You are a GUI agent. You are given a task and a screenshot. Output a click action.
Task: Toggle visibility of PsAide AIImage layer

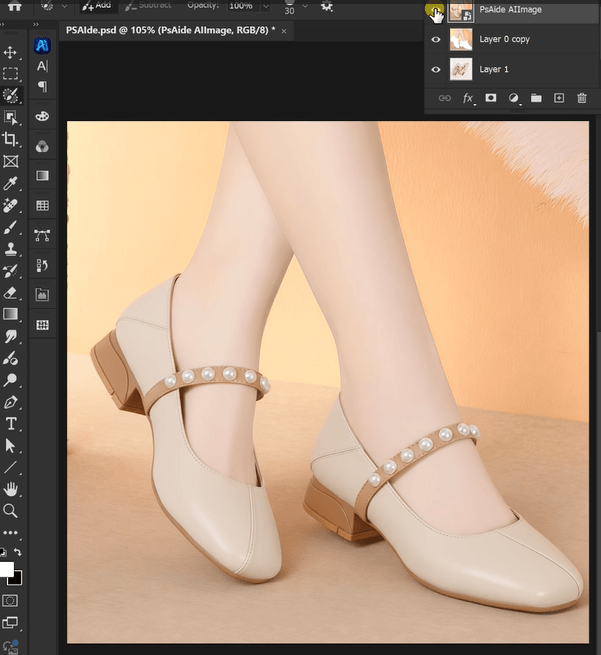(435, 12)
